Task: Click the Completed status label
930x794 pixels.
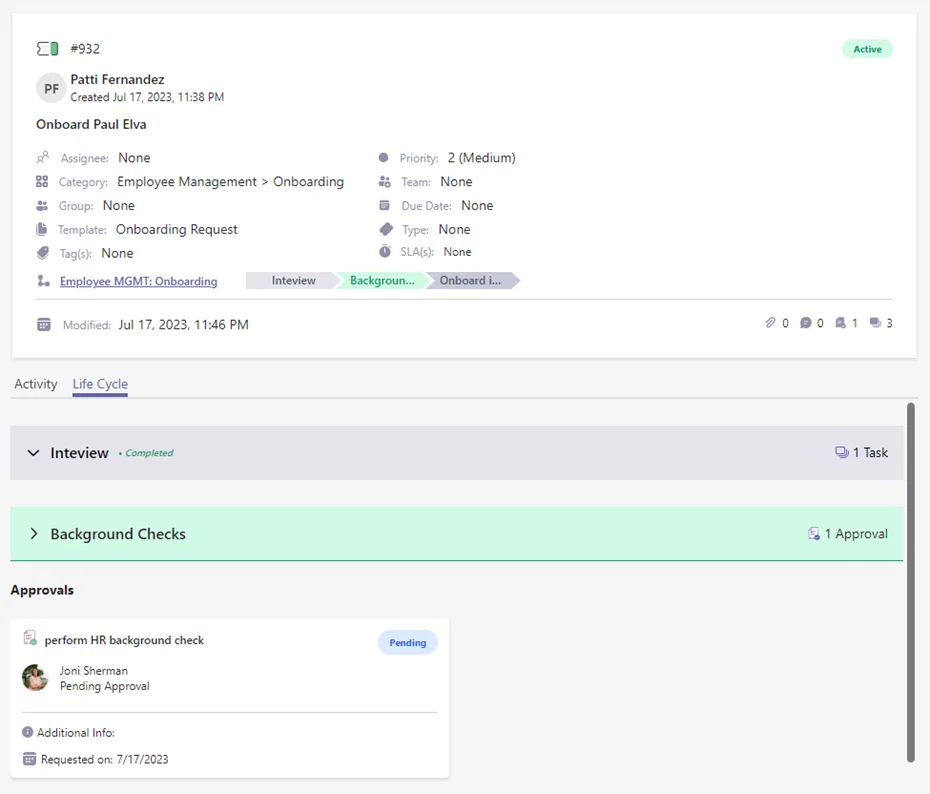Action: [x=149, y=453]
